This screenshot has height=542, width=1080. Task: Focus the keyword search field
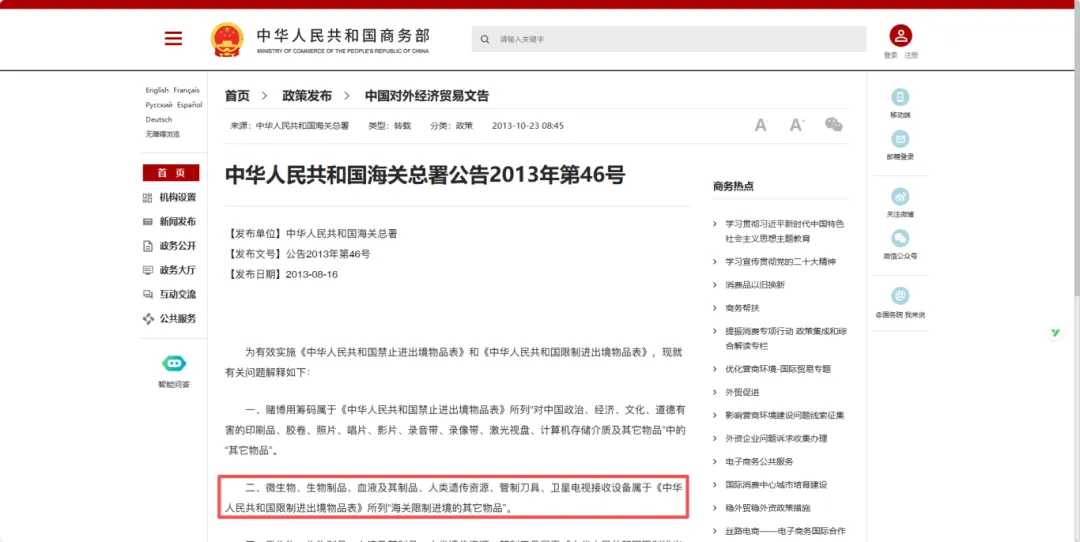point(669,39)
